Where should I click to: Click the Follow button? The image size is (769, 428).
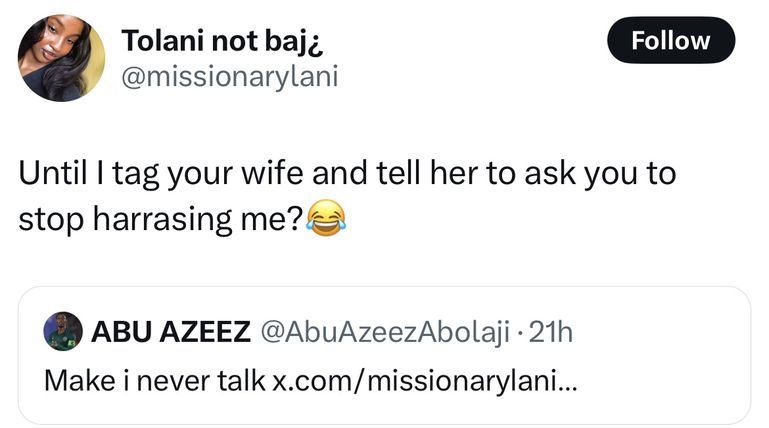[x=671, y=40]
